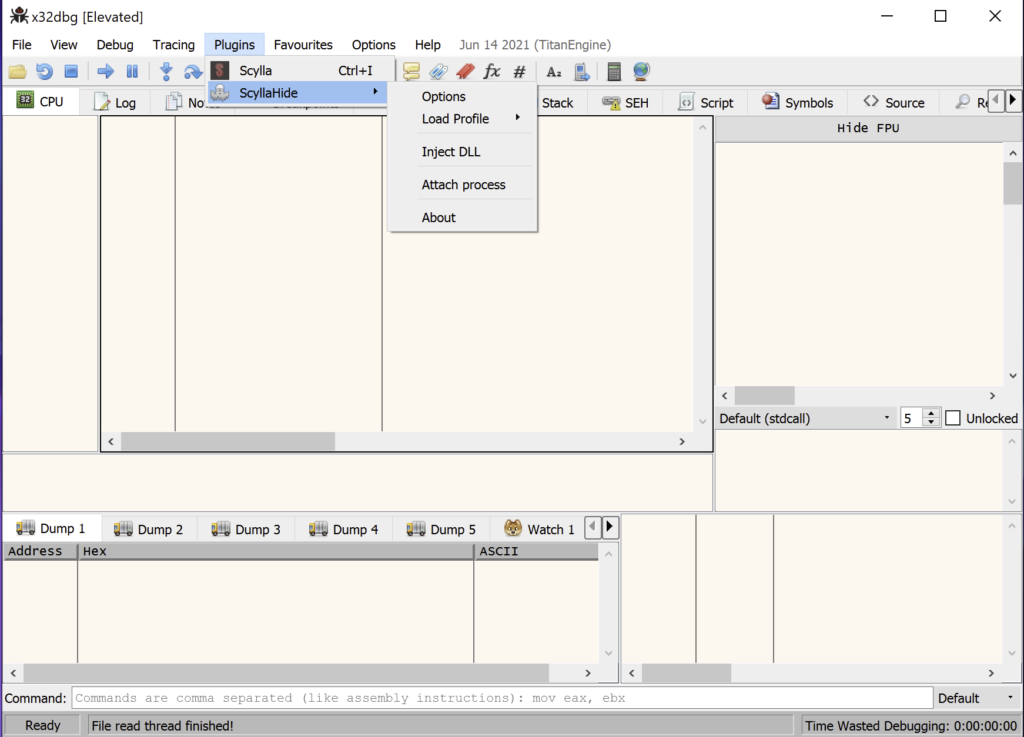This screenshot has width=1024, height=737.
Task: Open the Tracing menu
Action: pos(173,44)
